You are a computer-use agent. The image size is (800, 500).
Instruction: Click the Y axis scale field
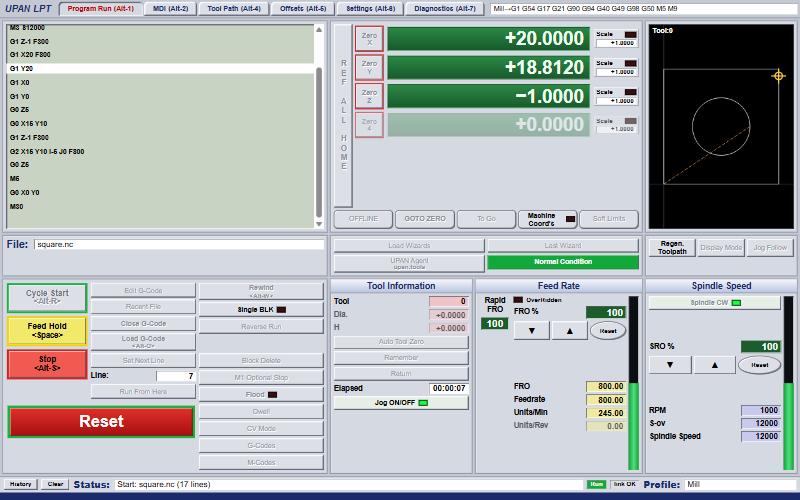coord(616,72)
